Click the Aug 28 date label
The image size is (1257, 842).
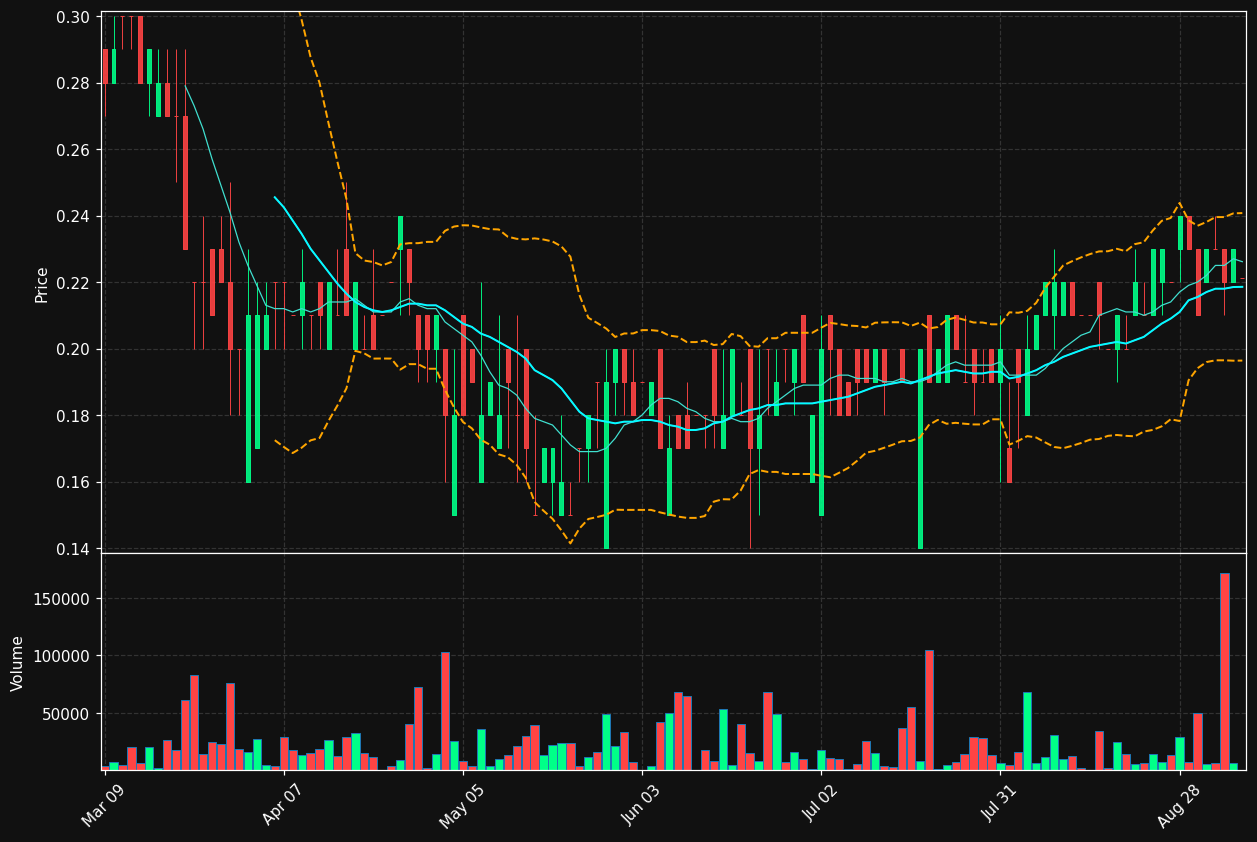click(1177, 807)
